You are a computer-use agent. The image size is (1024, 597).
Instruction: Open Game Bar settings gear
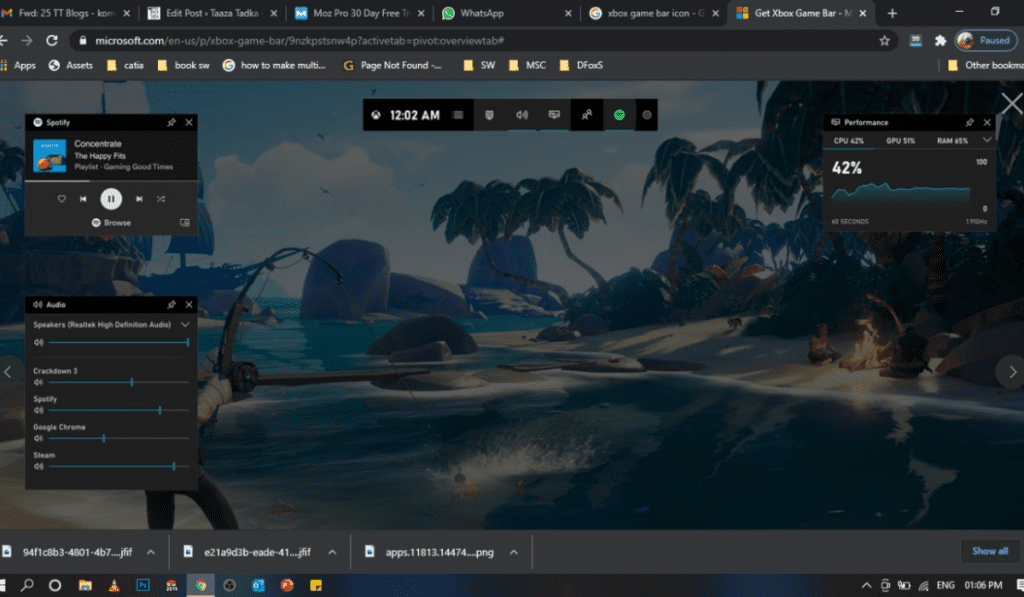[647, 115]
